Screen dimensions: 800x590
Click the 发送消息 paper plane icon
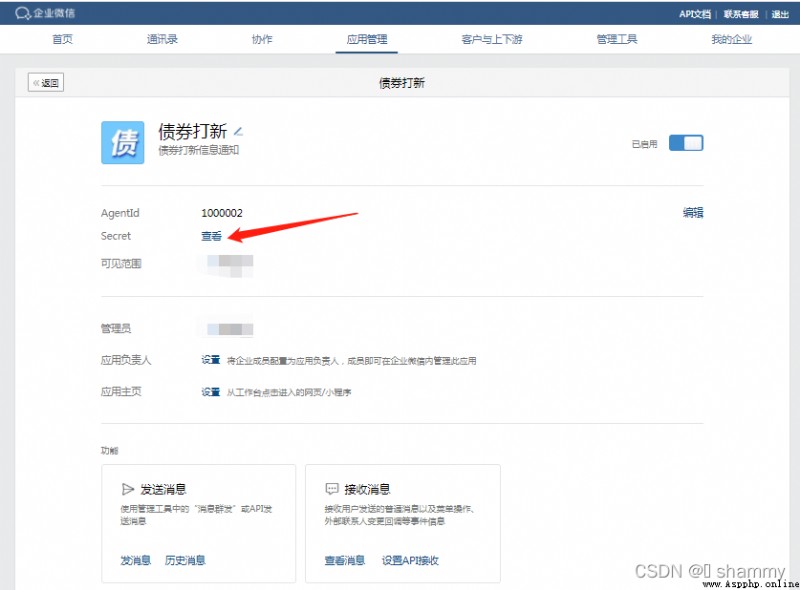(x=127, y=489)
